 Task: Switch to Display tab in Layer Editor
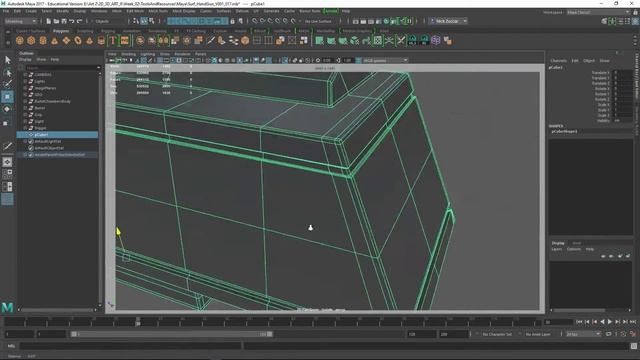click(x=558, y=243)
